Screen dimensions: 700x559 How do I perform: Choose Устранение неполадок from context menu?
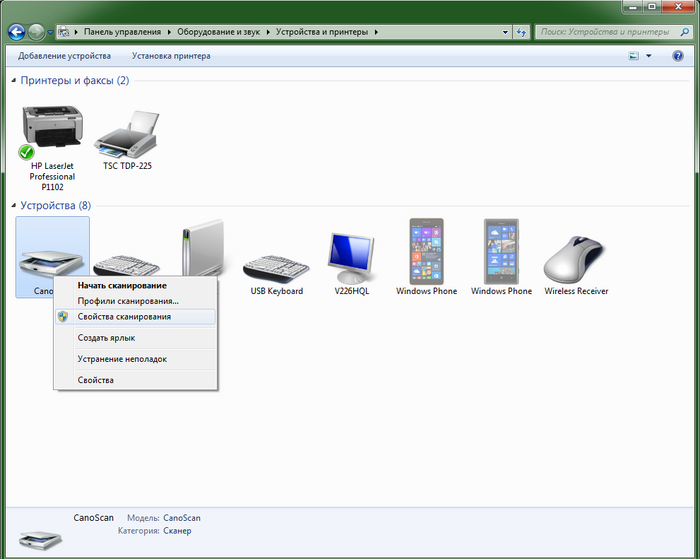[122, 359]
